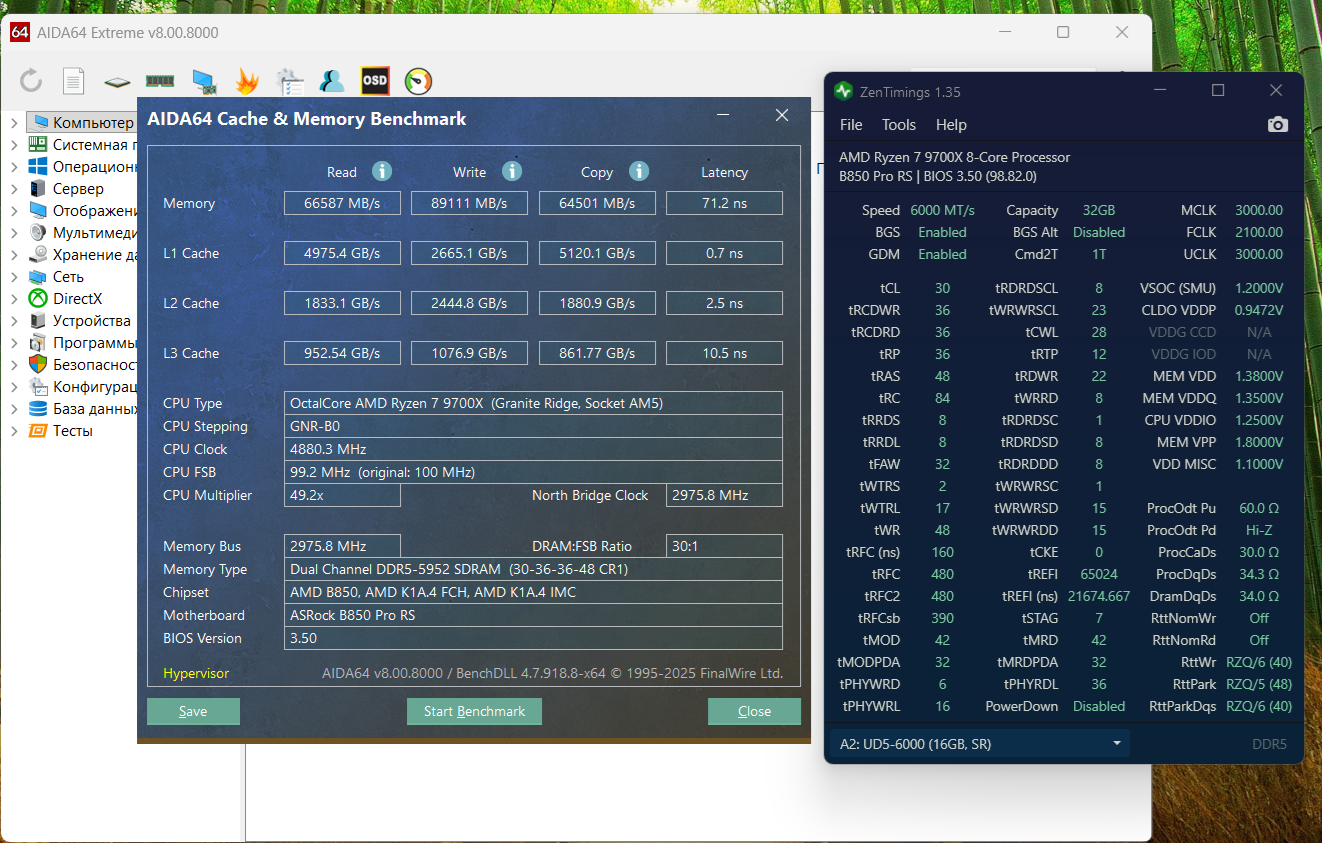
Task: Click the CPU Multiplier 49.2x field
Action: click(342, 495)
